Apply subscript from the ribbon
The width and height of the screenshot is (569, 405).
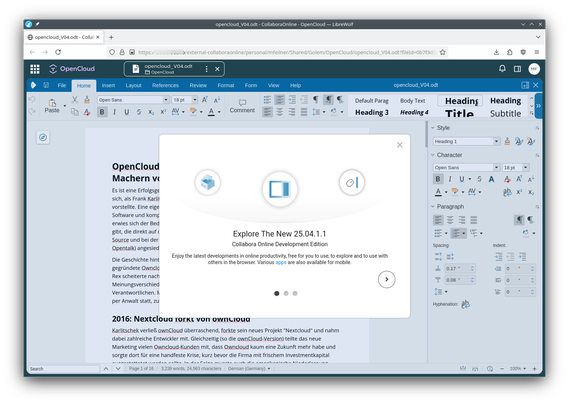(x=151, y=112)
